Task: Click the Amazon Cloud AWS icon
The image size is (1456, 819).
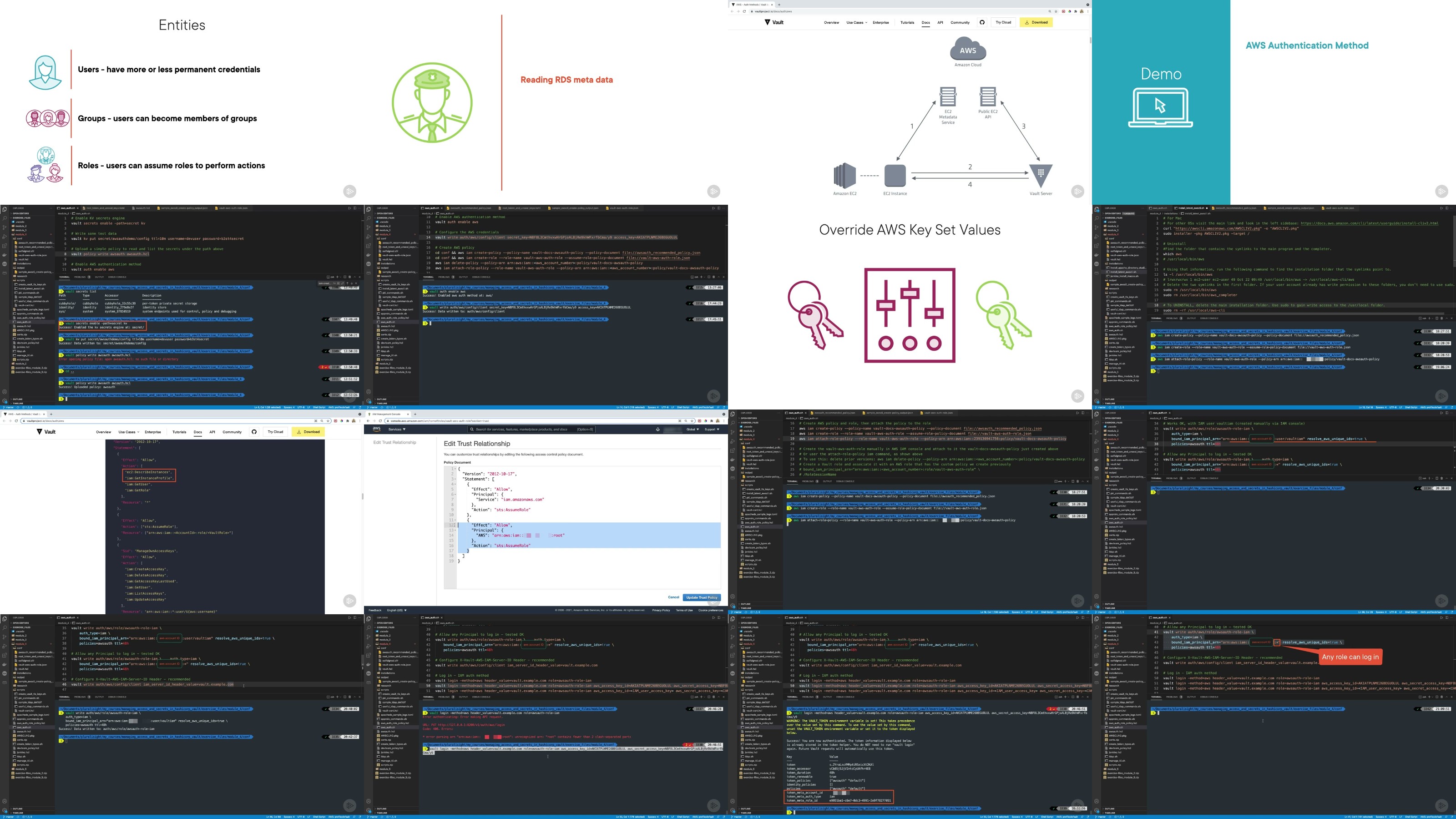Action: pos(968,49)
